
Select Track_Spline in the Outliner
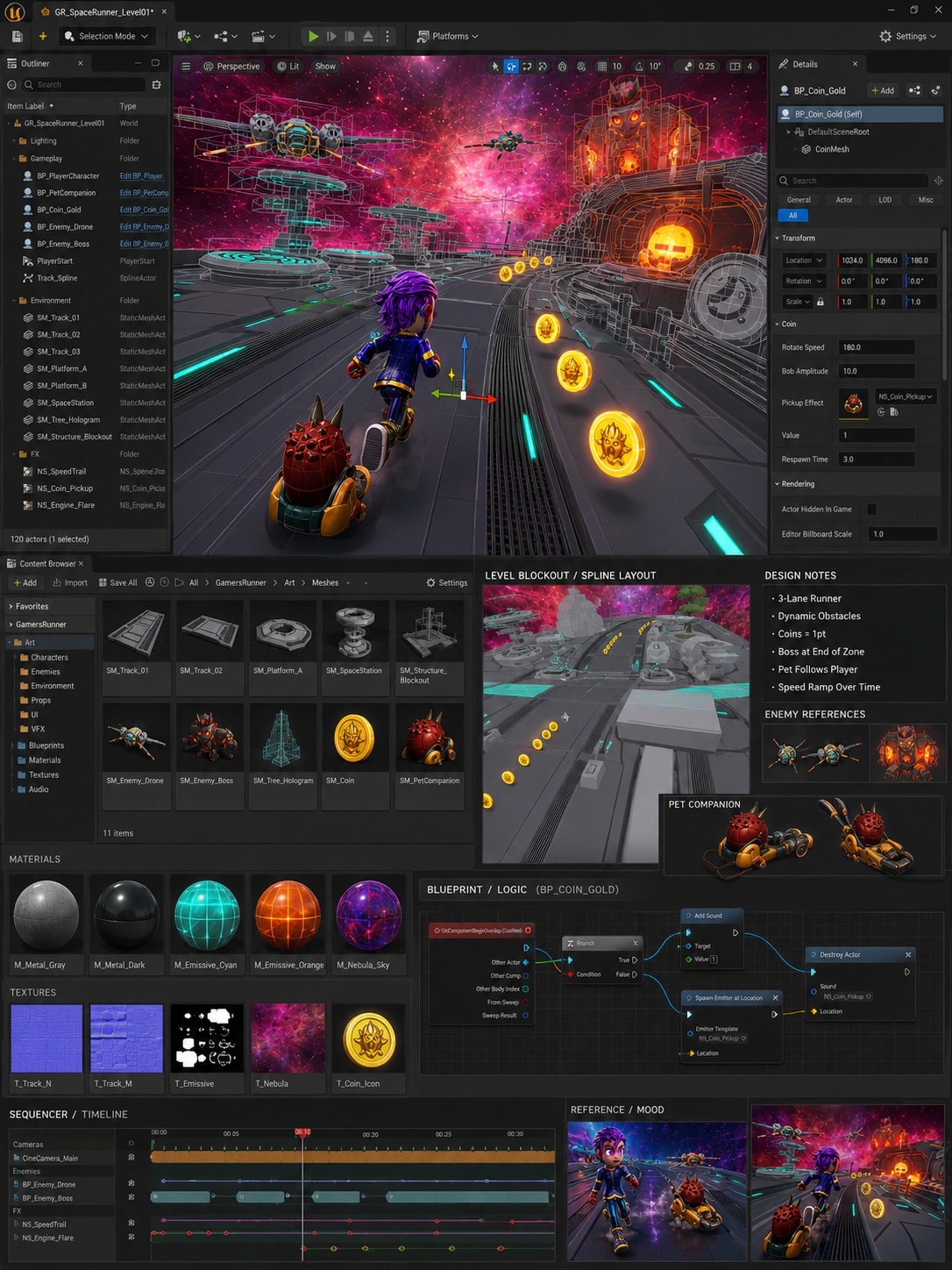click(x=57, y=278)
